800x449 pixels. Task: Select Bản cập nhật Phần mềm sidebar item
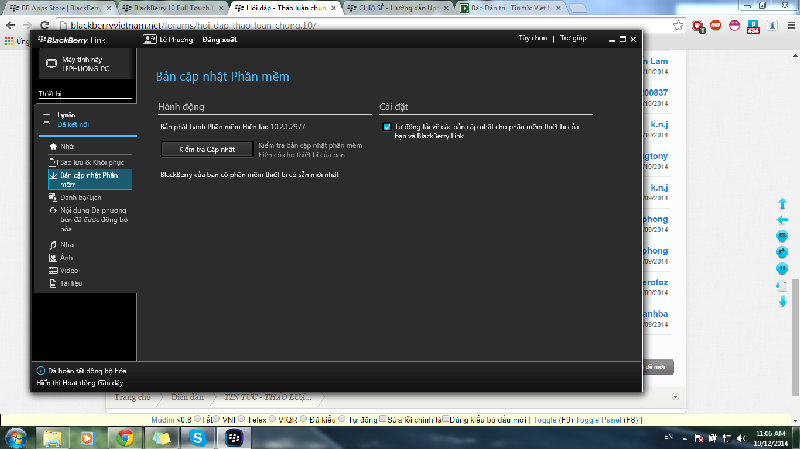click(90, 180)
